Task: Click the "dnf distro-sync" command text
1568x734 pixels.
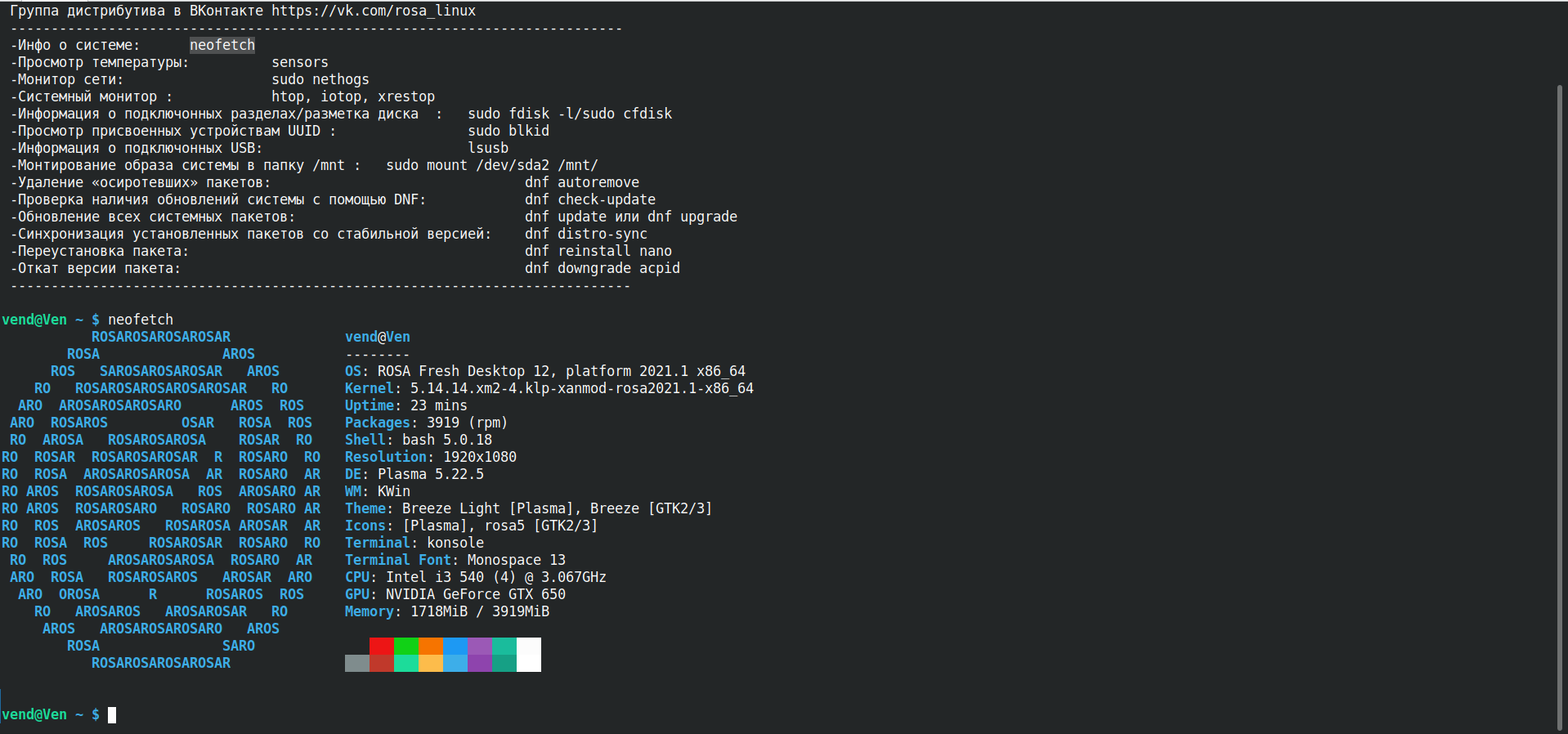Action: pos(586,234)
